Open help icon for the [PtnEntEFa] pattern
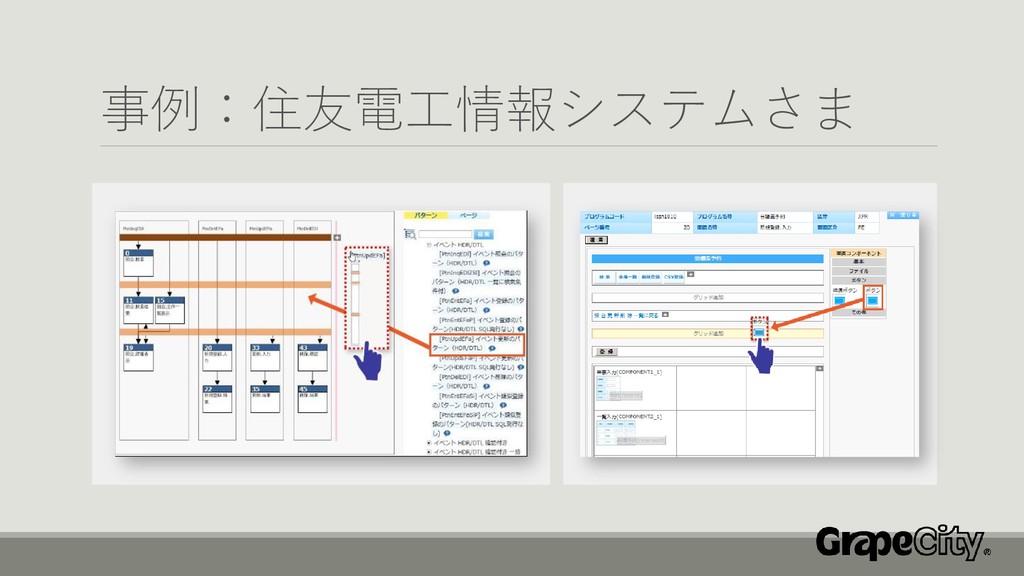Image resolution: width=1024 pixels, height=576 pixels. (x=486, y=310)
